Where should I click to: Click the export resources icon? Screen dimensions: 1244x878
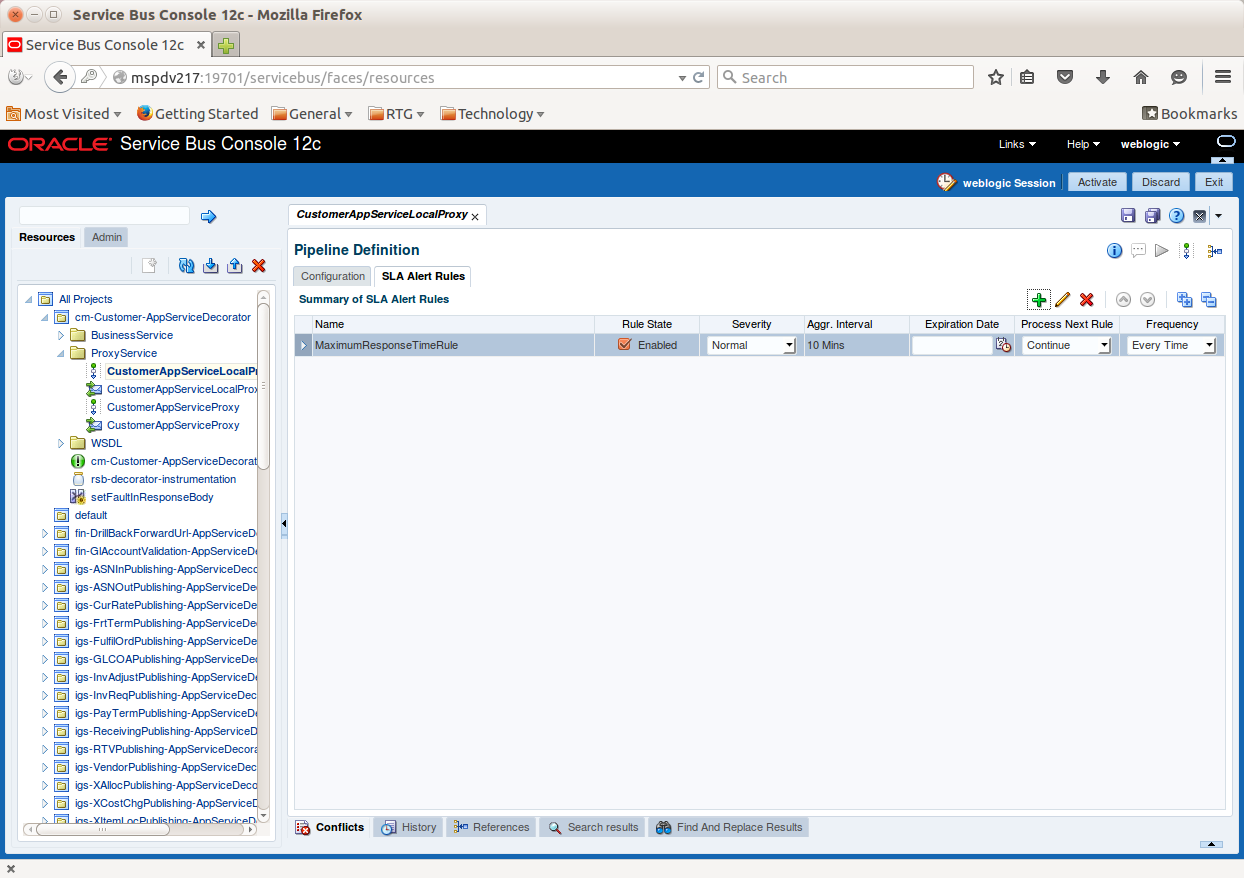click(234, 265)
